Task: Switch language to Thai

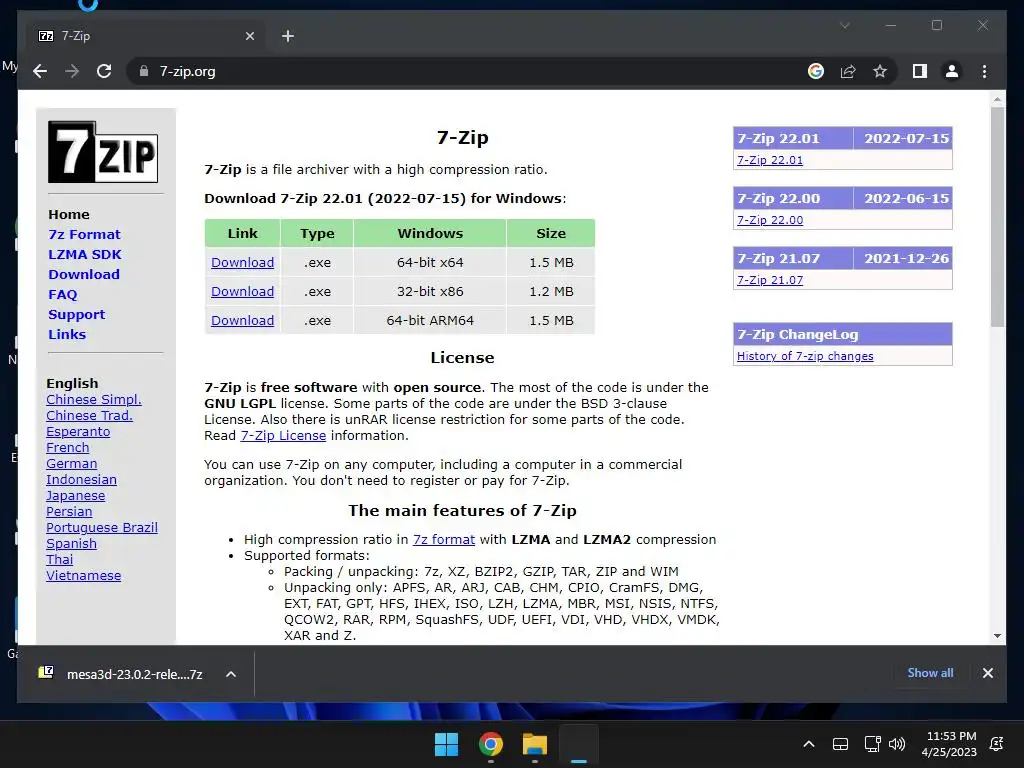Action: 59,560
